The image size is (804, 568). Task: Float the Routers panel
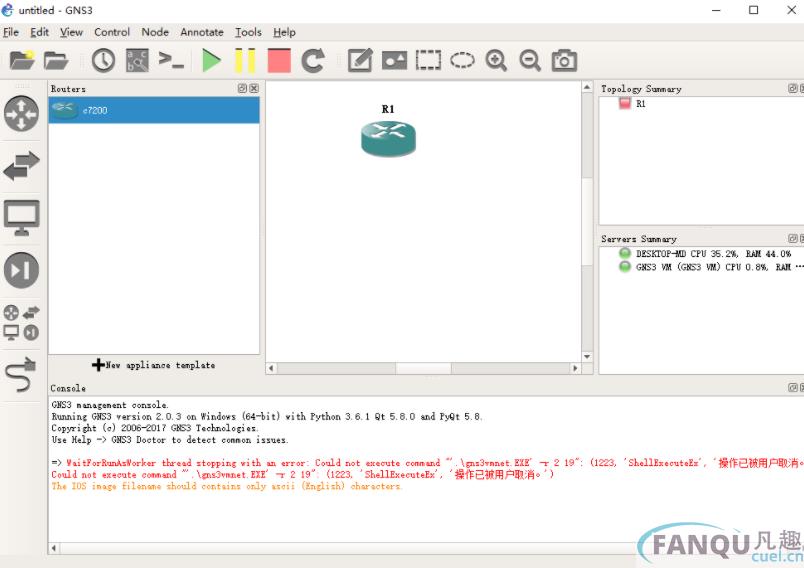tap(243, 89)
